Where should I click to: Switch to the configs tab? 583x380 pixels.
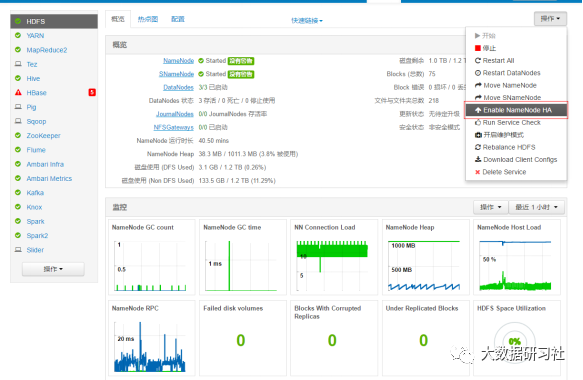click(178, 19)
